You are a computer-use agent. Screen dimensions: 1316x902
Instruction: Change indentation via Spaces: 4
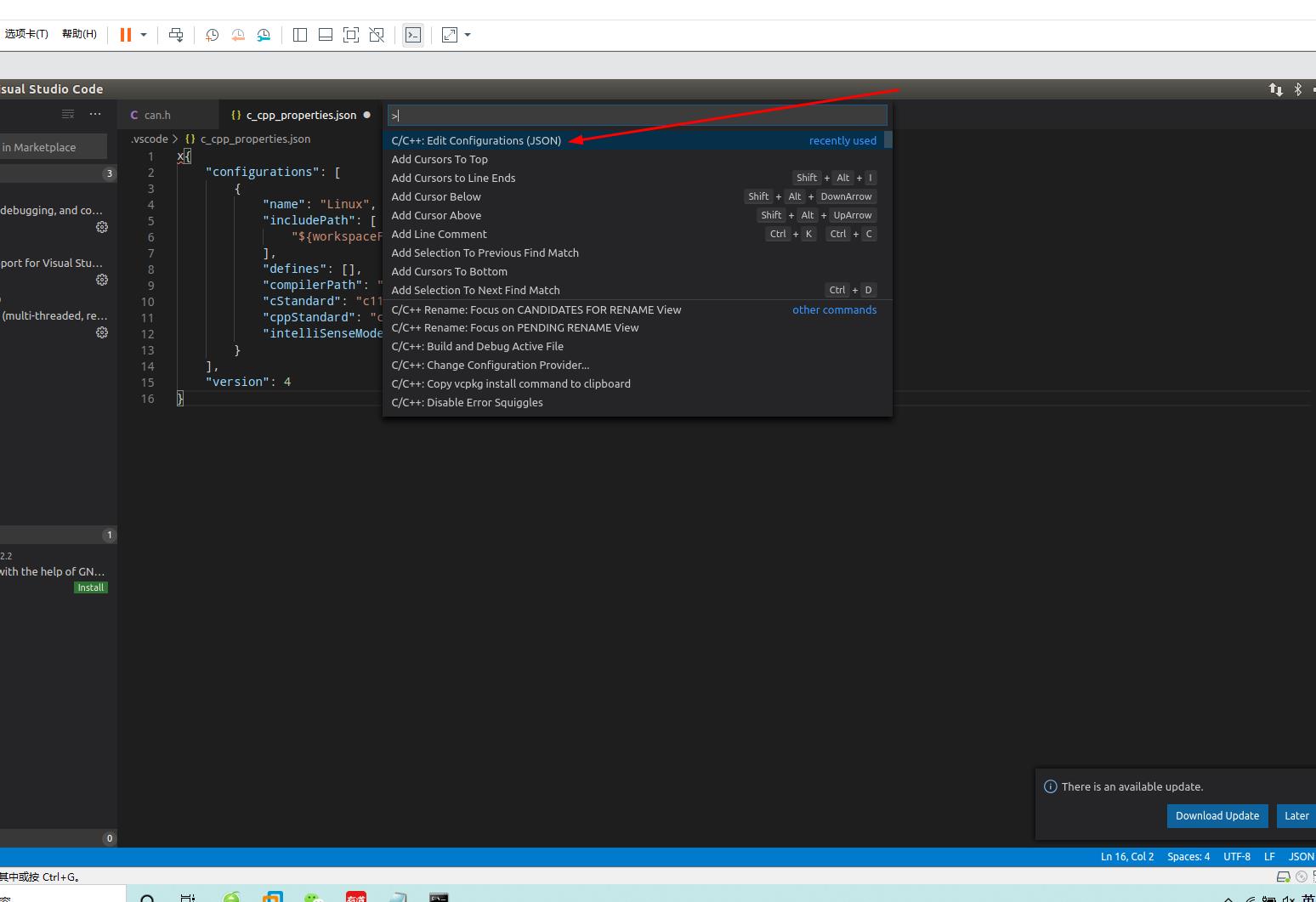pos(1188,856)
